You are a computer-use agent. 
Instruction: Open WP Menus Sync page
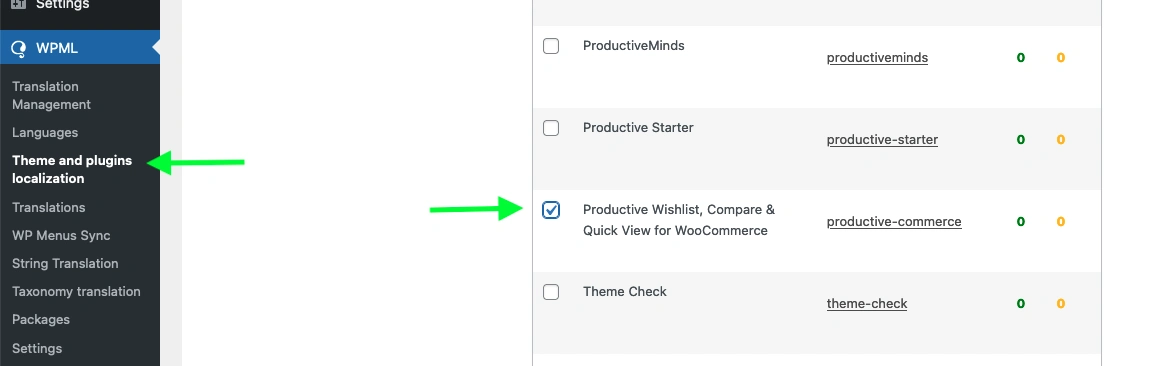click(x=61, y=236)
